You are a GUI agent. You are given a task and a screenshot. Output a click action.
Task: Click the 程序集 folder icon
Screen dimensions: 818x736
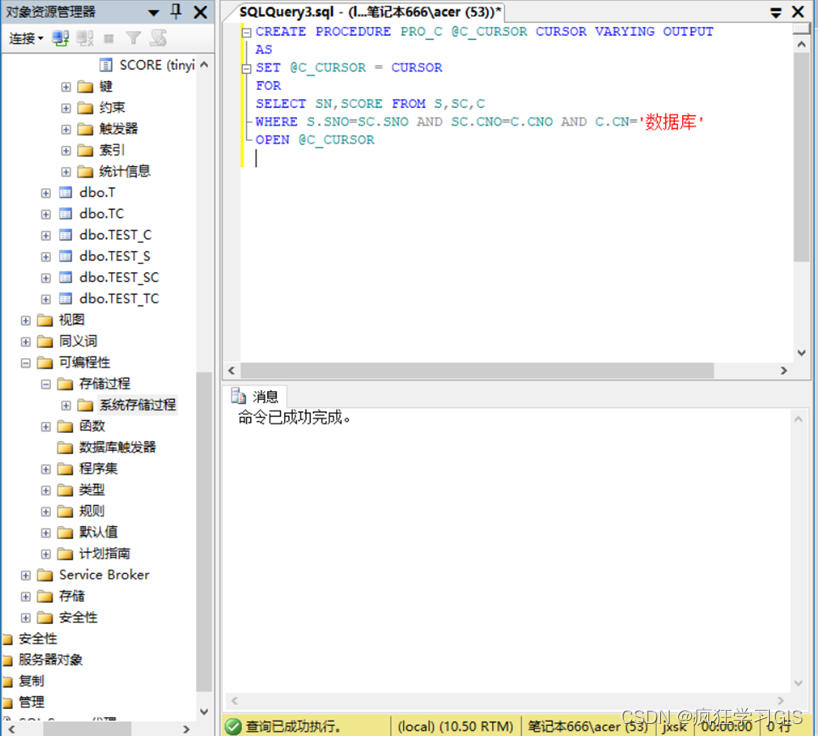pos(65,469)
